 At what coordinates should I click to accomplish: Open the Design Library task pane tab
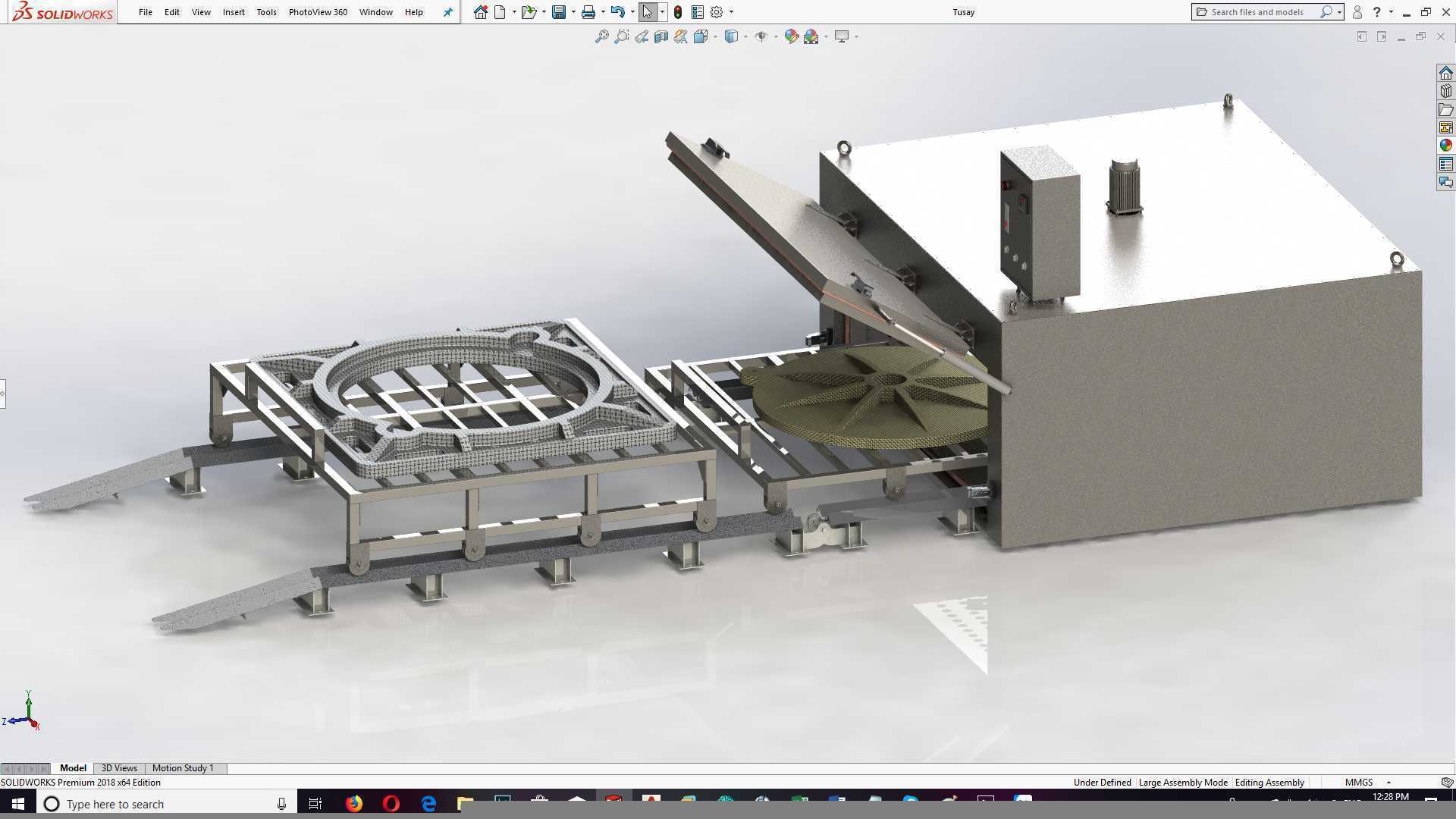tap(1445, 91)
